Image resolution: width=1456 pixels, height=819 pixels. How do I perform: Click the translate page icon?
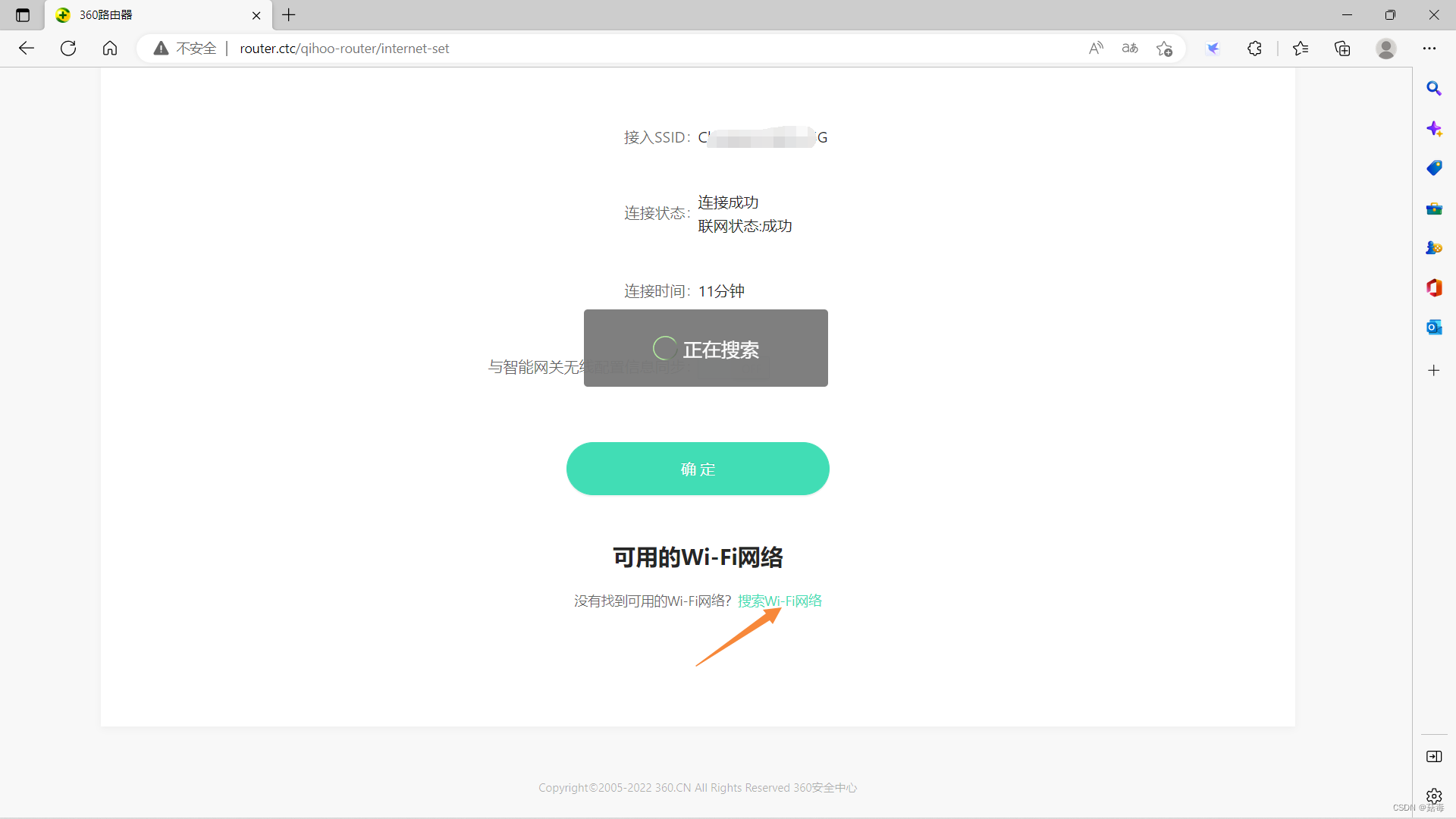pos(1130,49)
